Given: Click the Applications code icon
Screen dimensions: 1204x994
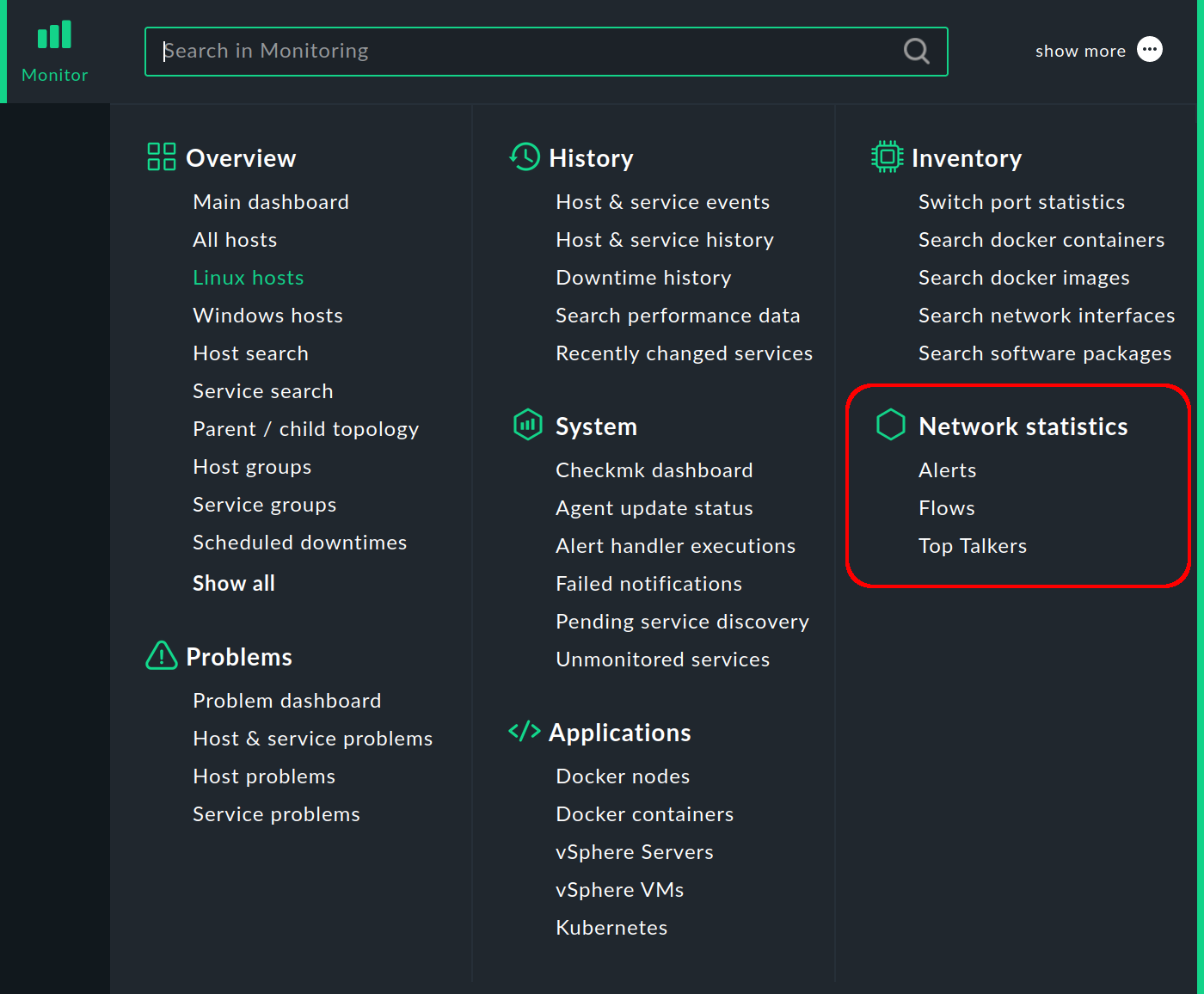Looking at the screenshot, I should pos(524,731).
